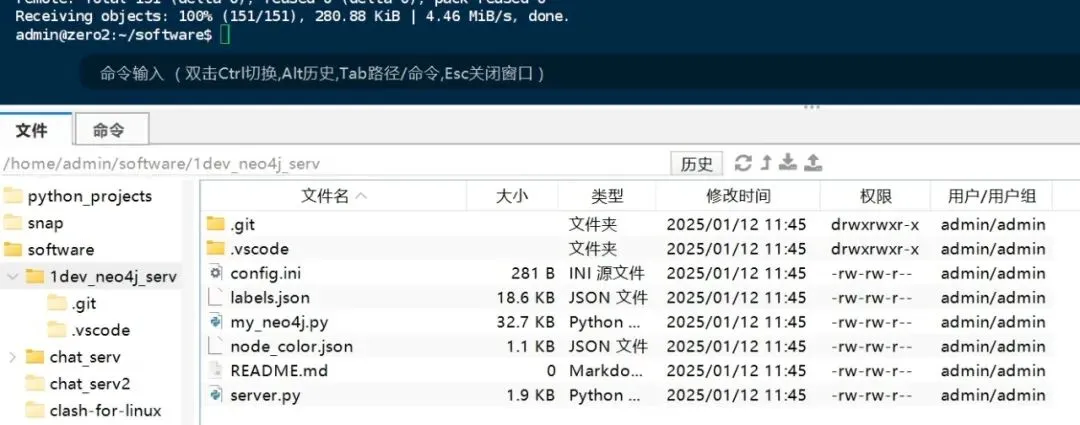Expand the chat_serv folder in tree

tap(12, 357)
